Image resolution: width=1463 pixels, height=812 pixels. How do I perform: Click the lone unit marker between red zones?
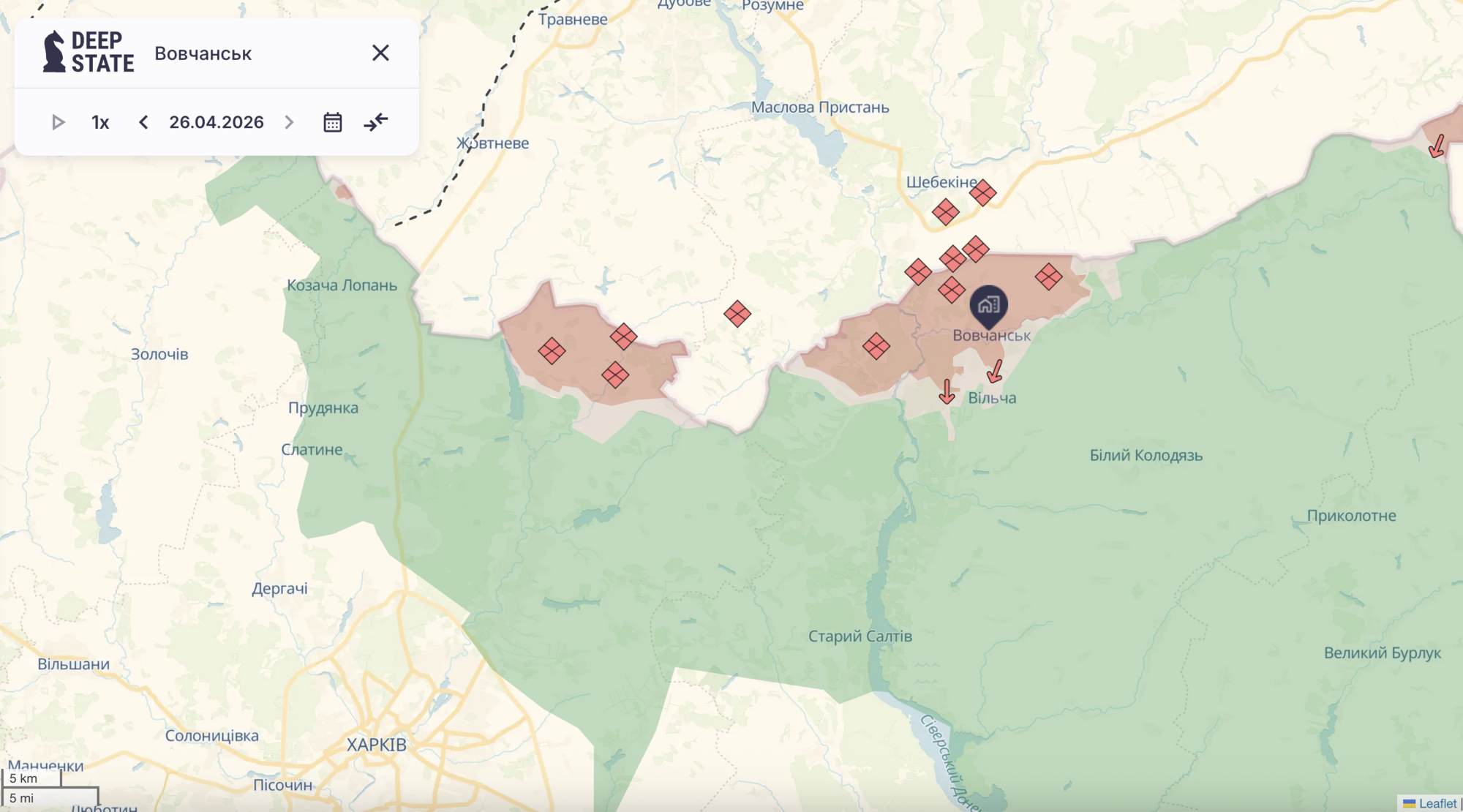coord(737,314)
